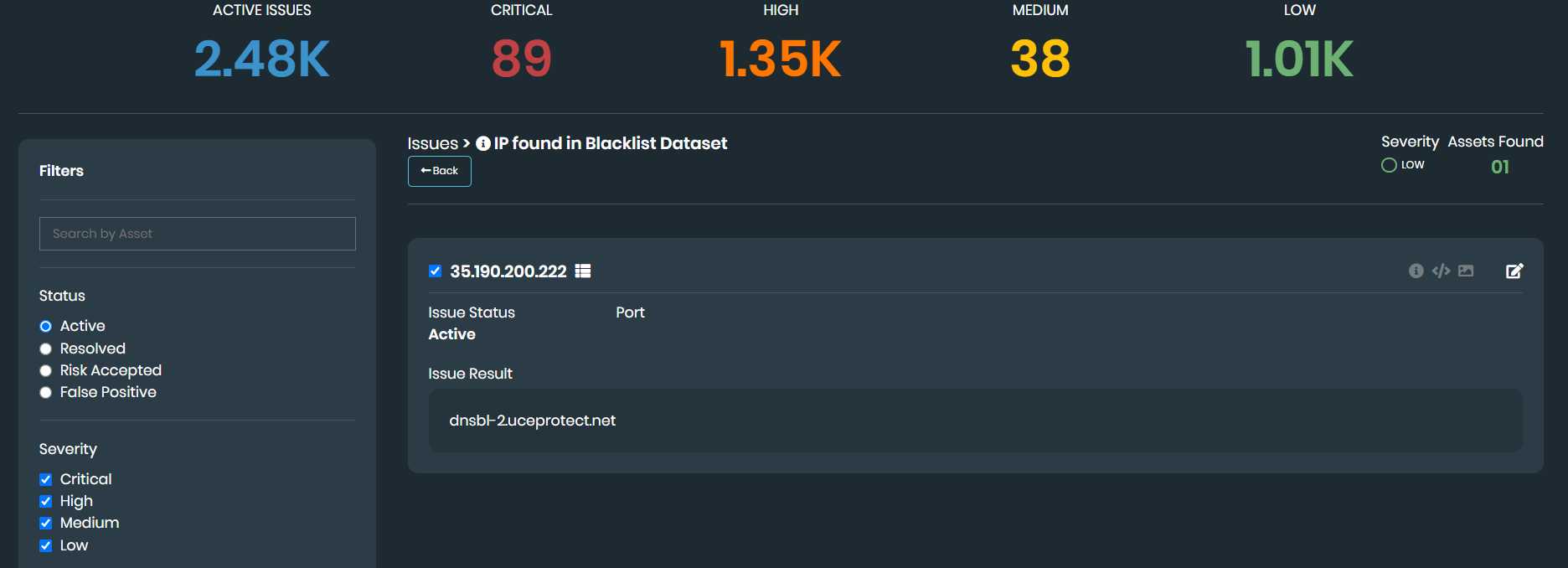Click the image screenshot icon on the card
The height and width of the screenshot is (568, 1568).
click(1466, 271)
